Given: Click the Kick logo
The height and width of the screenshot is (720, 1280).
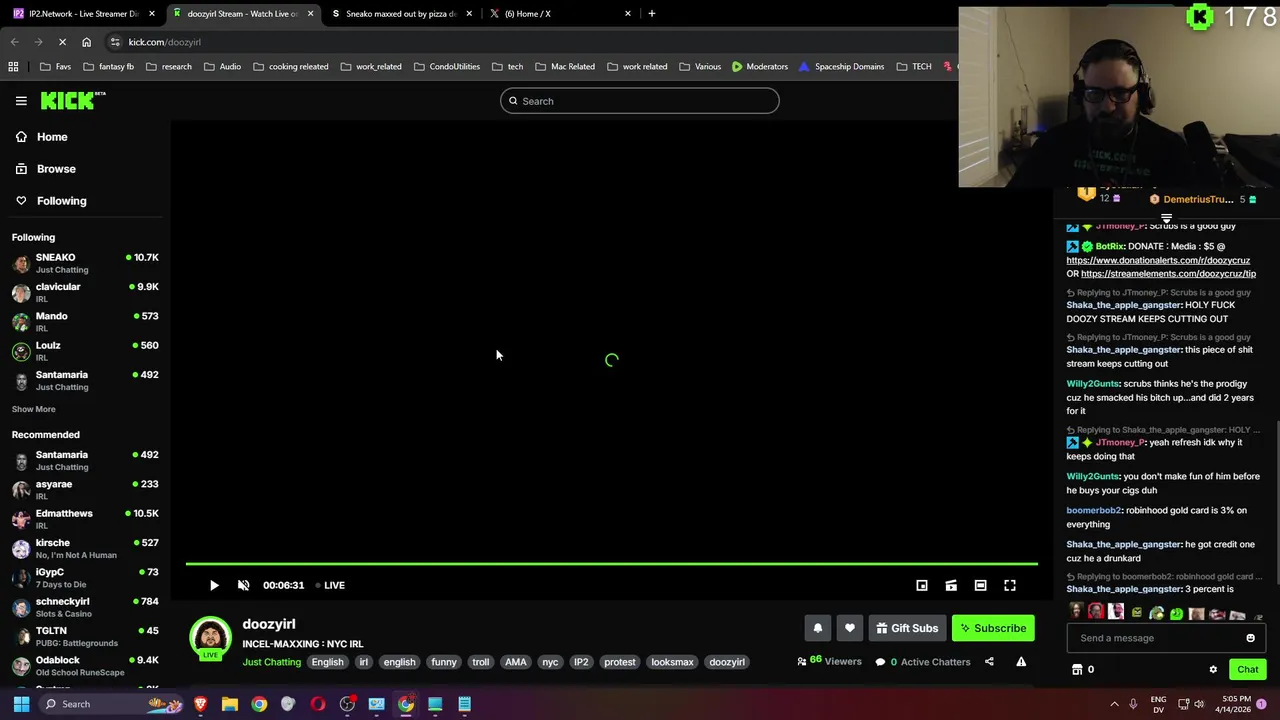Looking at the screenshot, I should pos(73,100).
